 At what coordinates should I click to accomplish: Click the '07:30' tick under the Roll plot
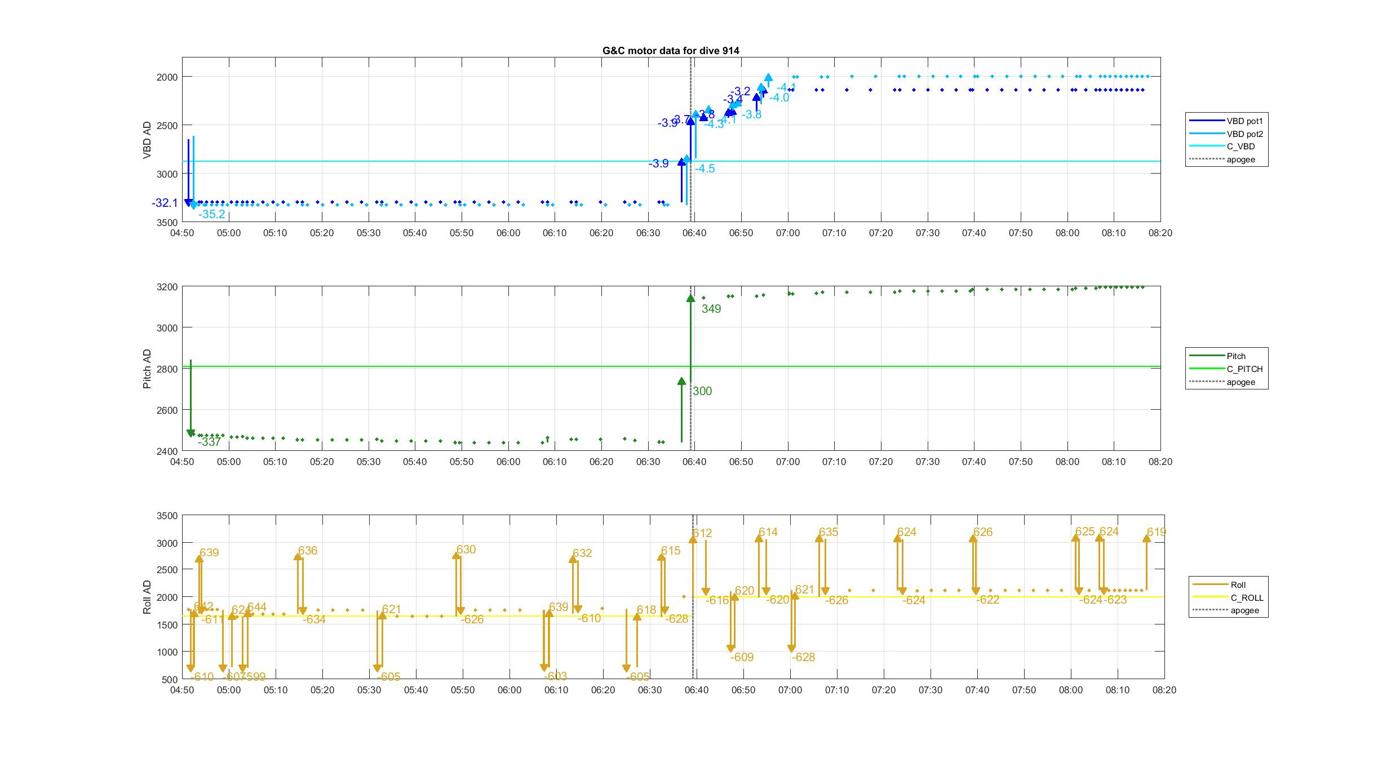[x=930, y=690]
